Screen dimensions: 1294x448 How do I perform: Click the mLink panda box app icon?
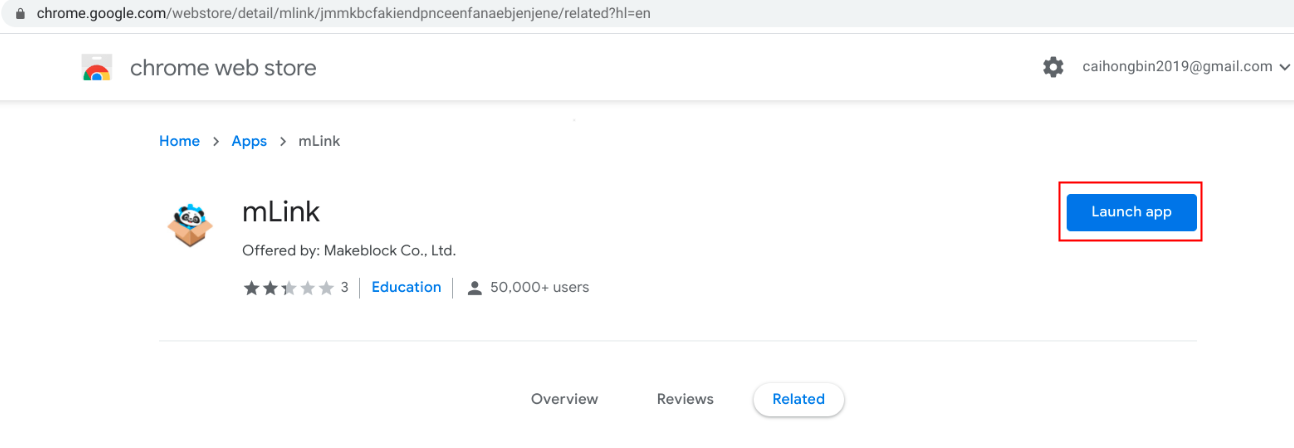190,224
